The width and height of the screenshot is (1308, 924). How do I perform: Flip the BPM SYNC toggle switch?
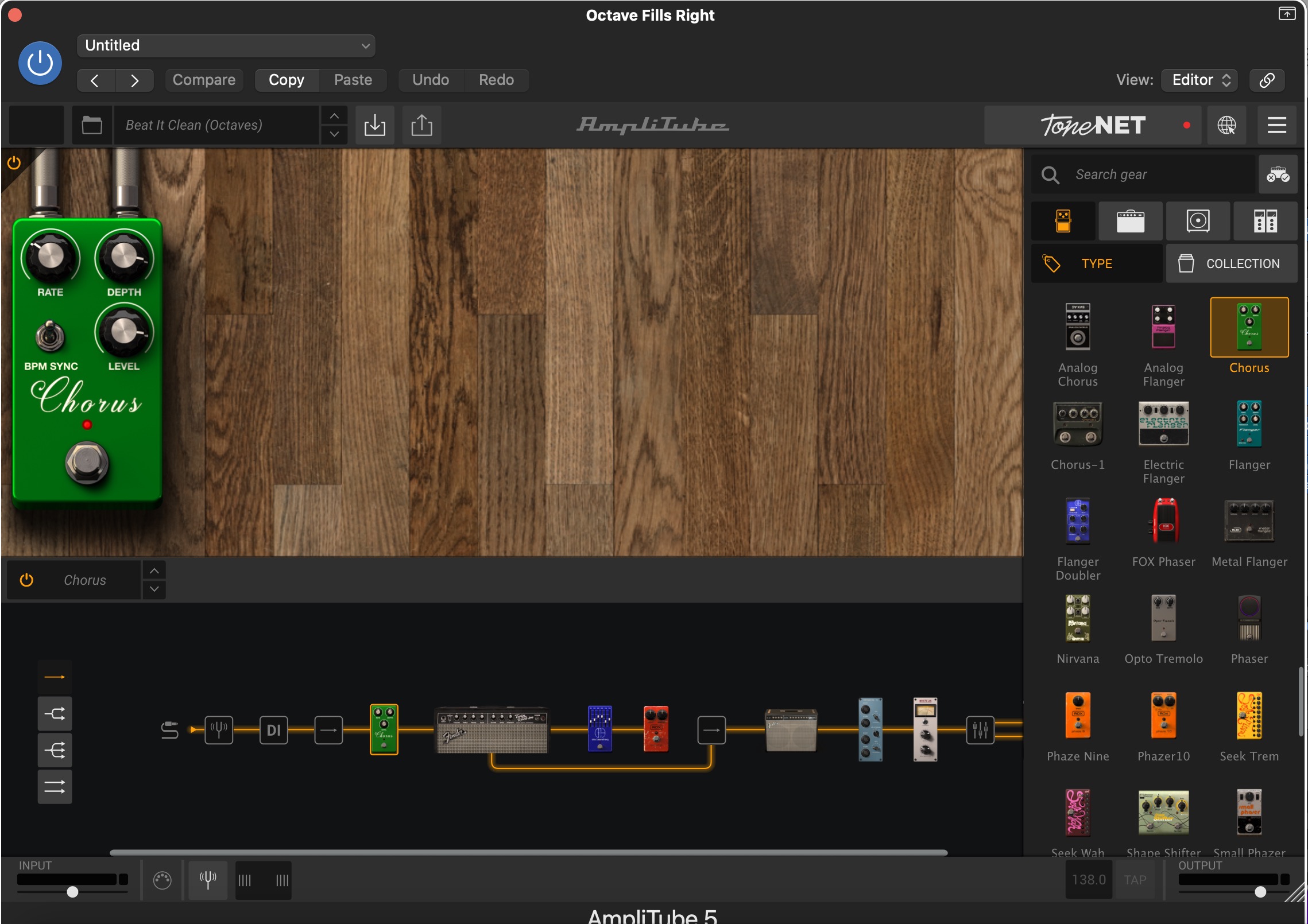[51, 336]
